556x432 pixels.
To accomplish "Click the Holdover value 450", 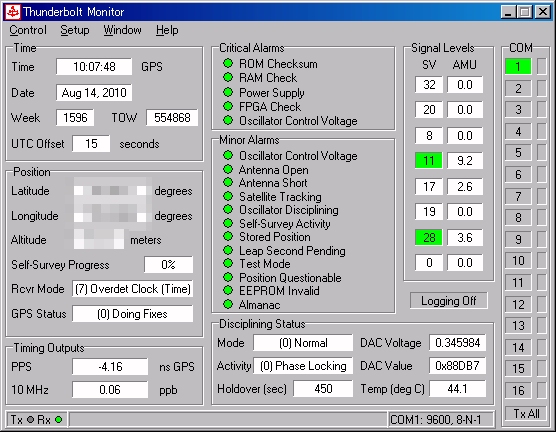I will point(323,389).
